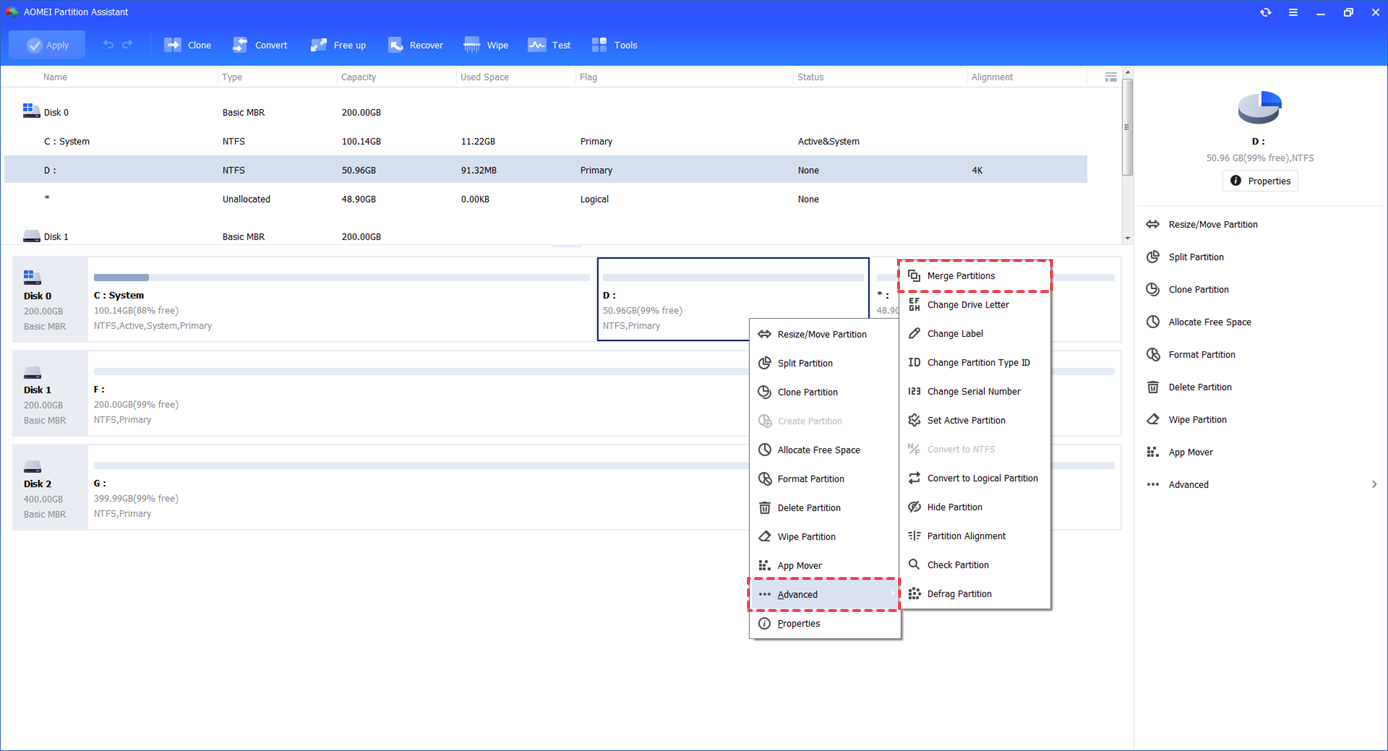
Task: Click the Name column header
Action: pos(55,77)
